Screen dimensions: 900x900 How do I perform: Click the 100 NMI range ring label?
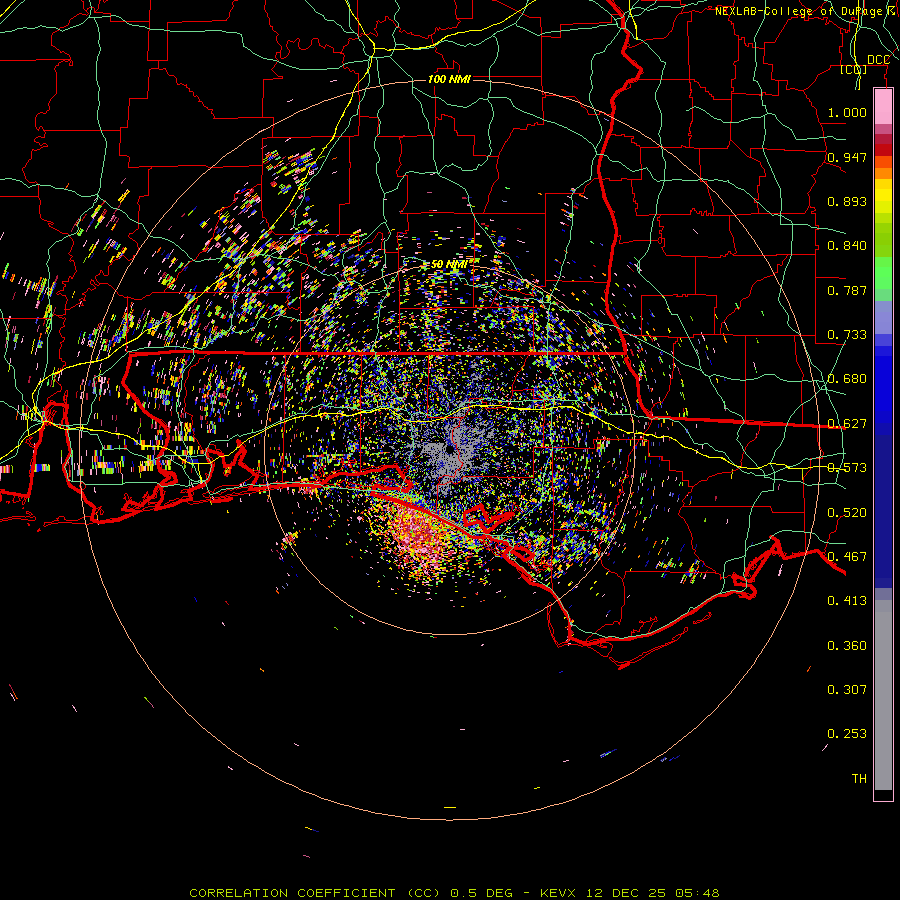[x=449, y=79]
